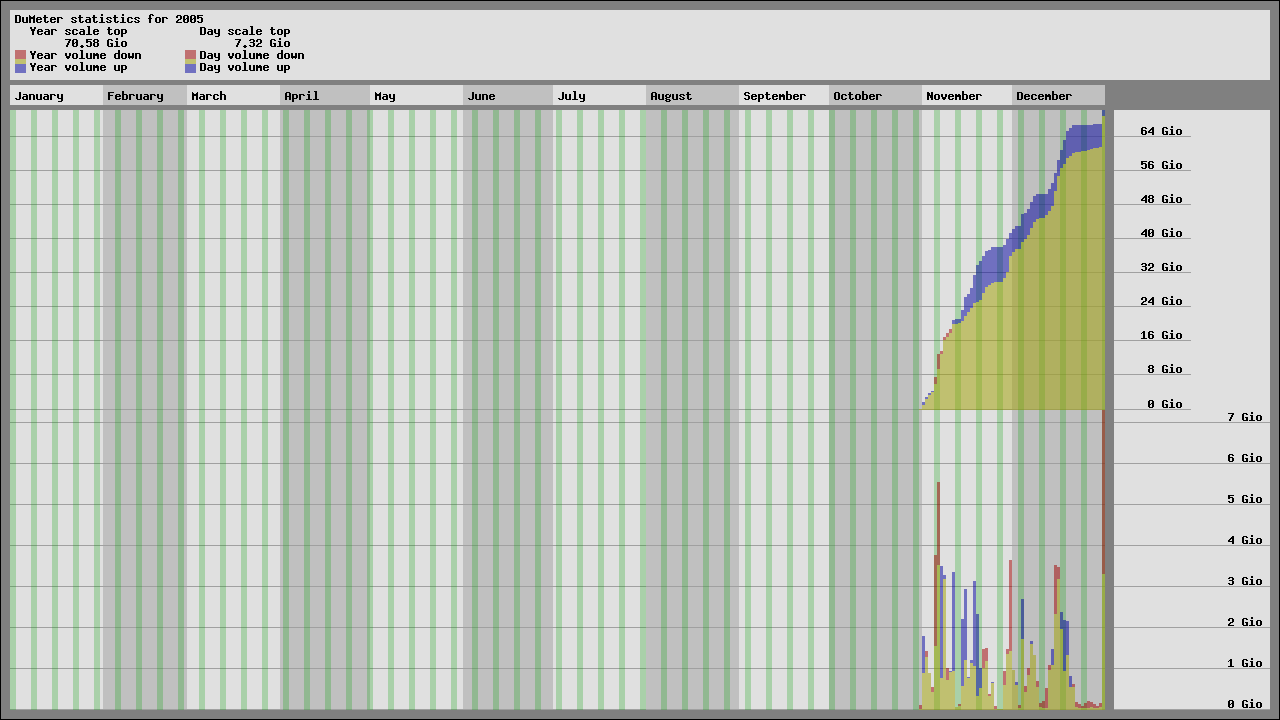Click the '2 Gio' day axis label

1245,622
